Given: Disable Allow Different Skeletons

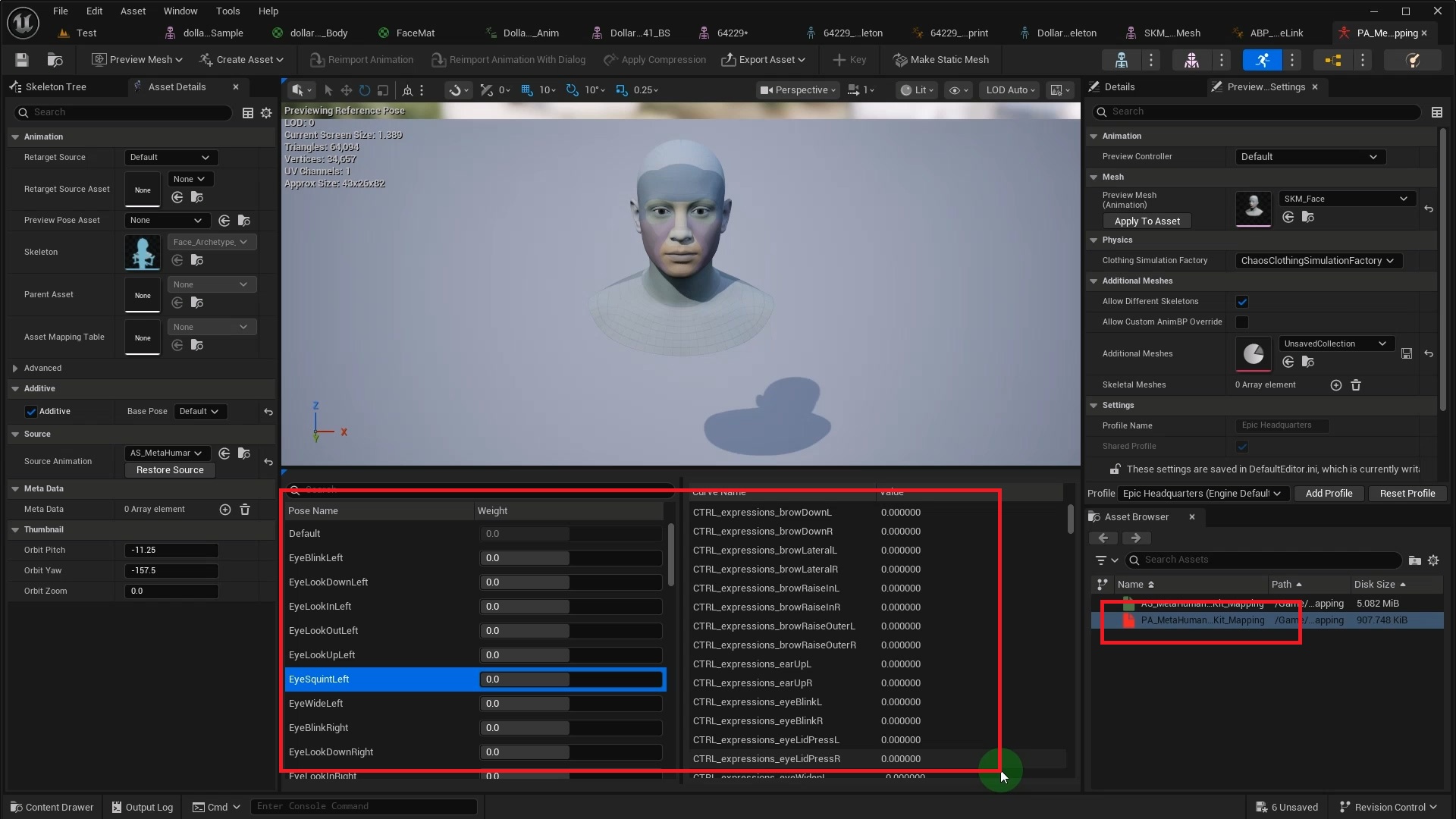Looking at the screenshot, I should [1243, 301].
